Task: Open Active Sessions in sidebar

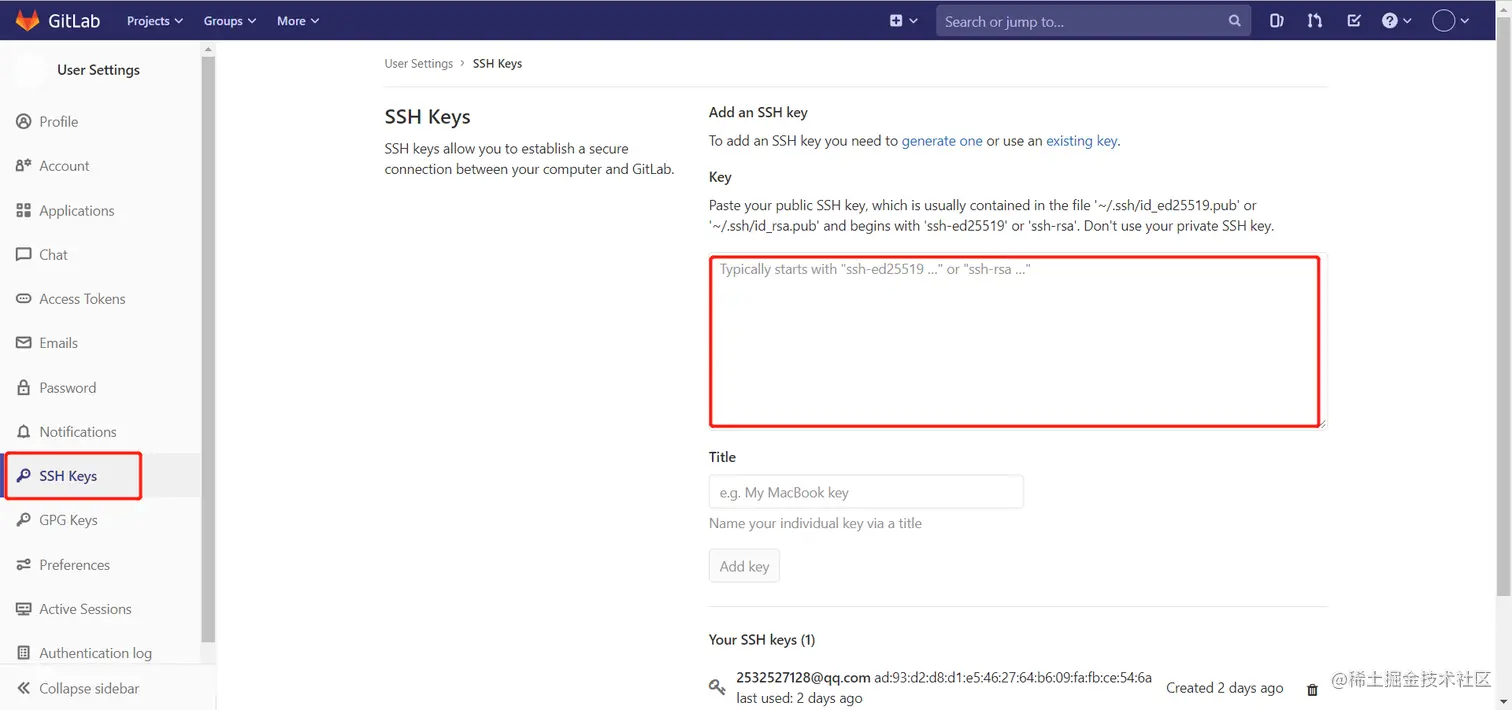Action: [85, 609]
